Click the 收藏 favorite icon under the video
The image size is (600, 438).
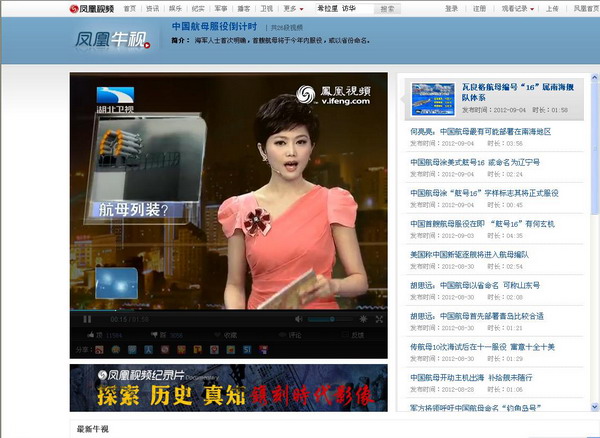tap(228, 335)
